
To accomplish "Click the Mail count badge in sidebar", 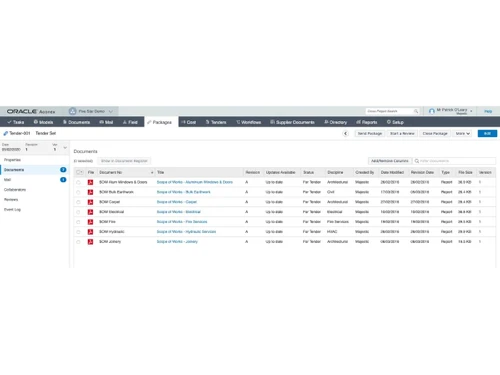I will click(x=63, y=180).
